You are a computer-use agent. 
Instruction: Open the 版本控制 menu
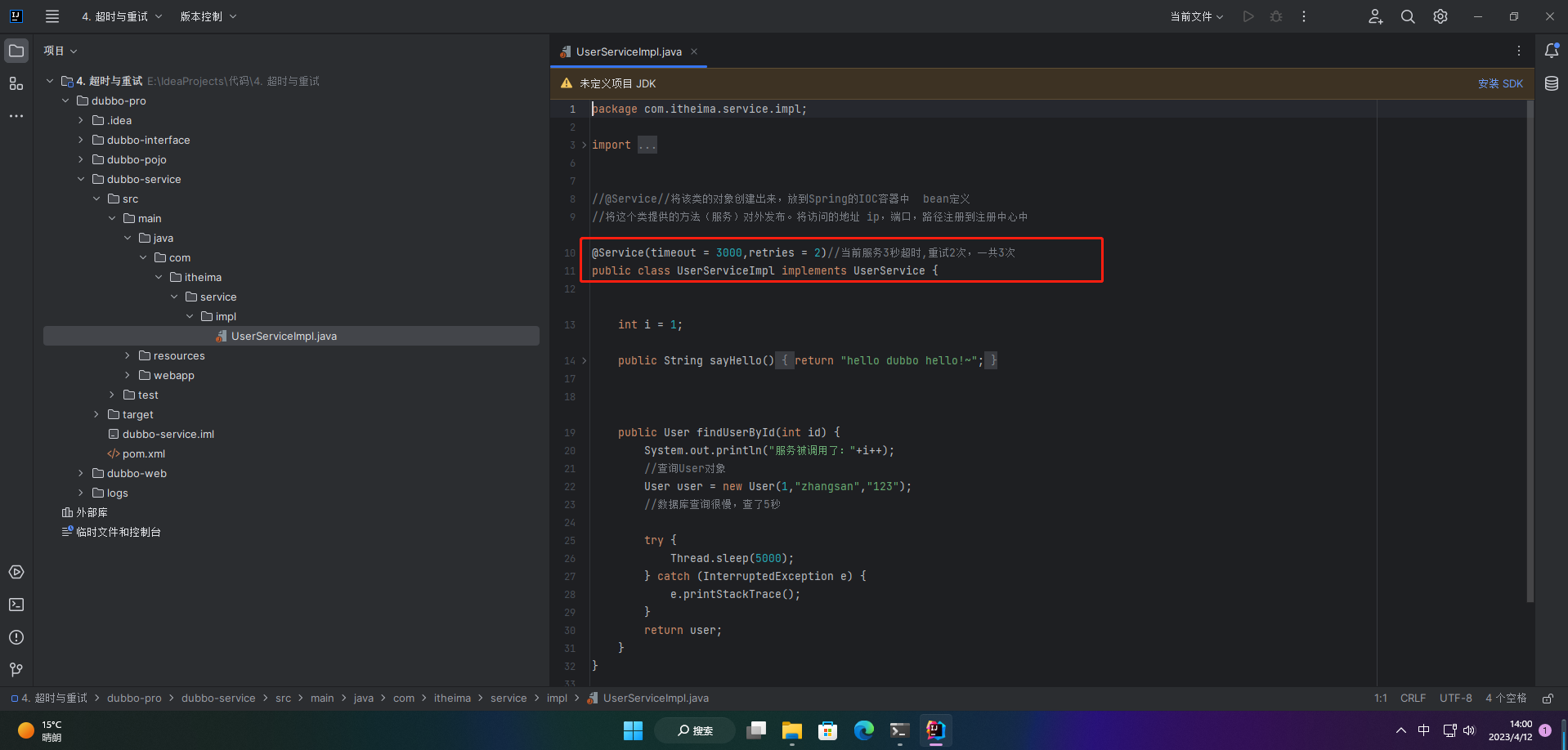point(208,16)
